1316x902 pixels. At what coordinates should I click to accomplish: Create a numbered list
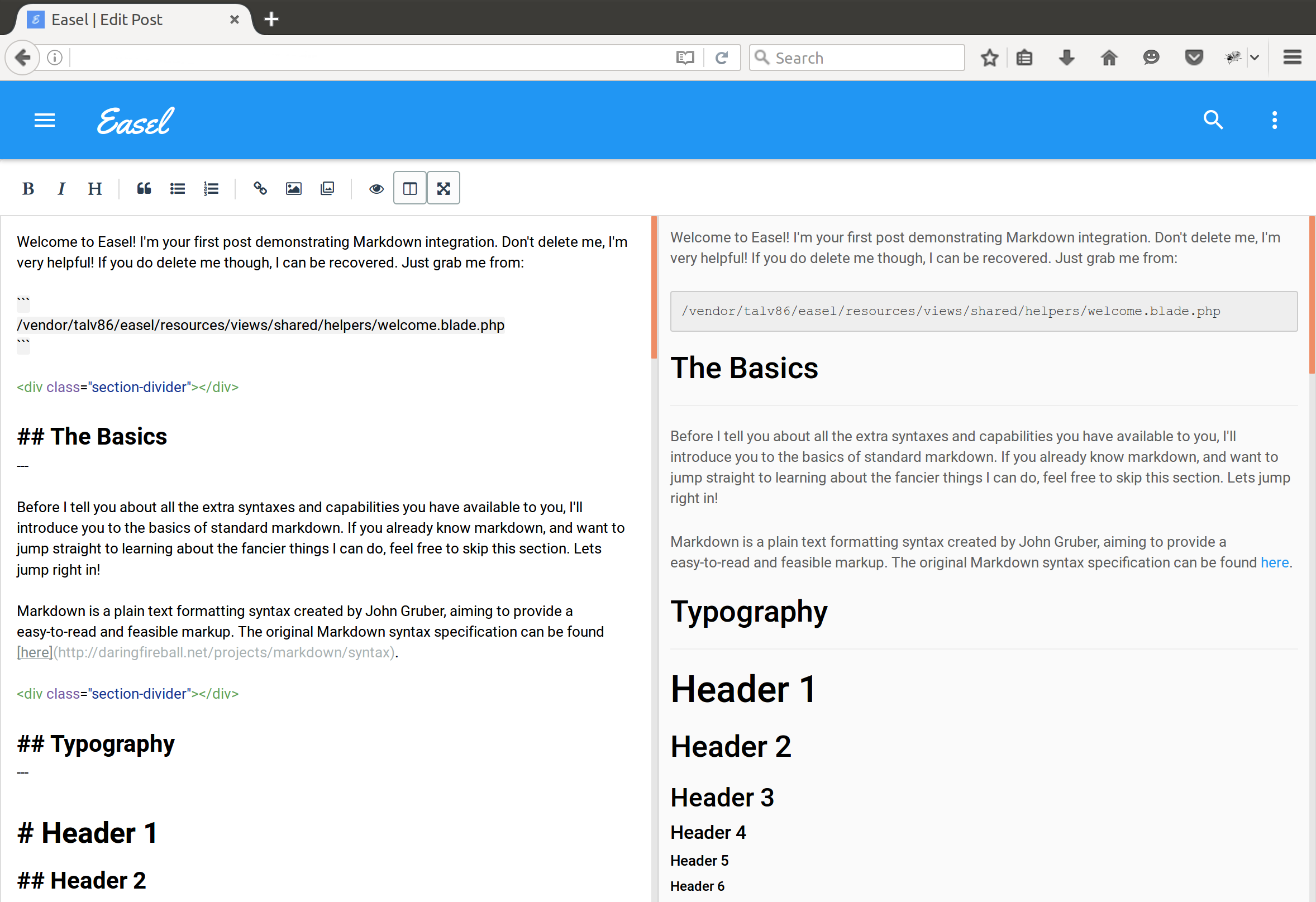tap(211, 189)
